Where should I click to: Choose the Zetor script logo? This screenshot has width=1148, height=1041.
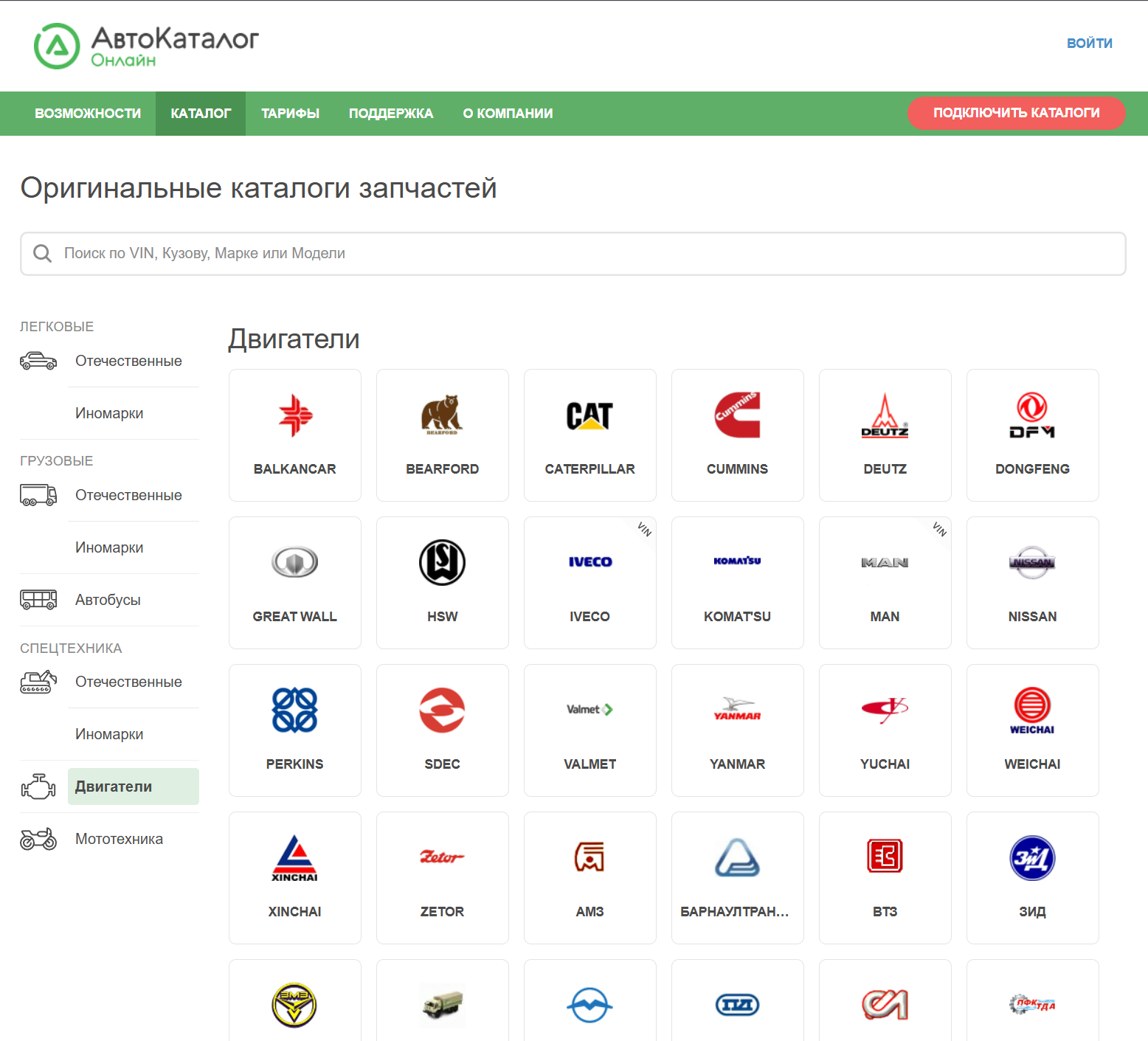[442, 857]
